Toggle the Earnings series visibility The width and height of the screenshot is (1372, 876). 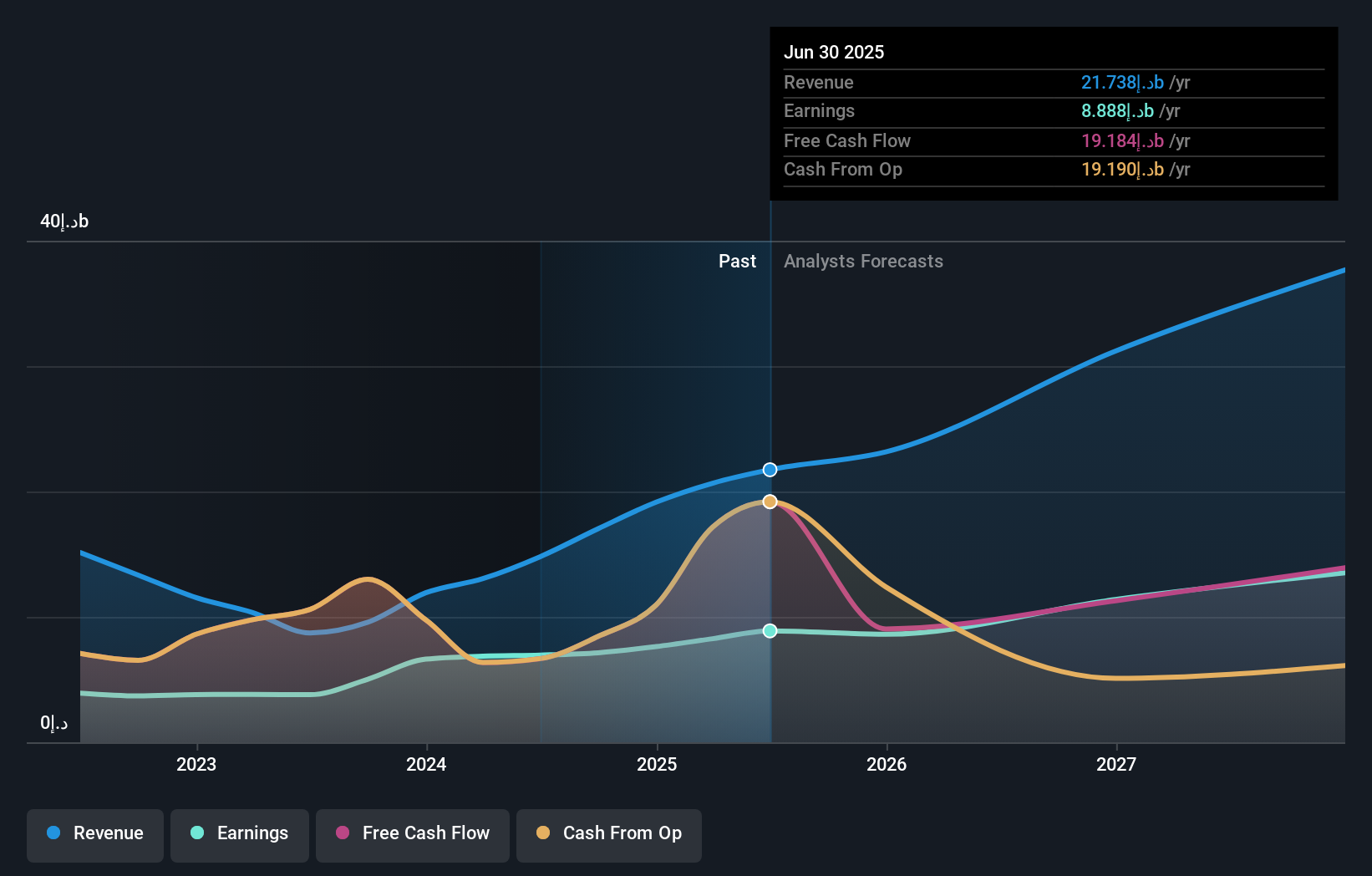[x=239, y=833]
